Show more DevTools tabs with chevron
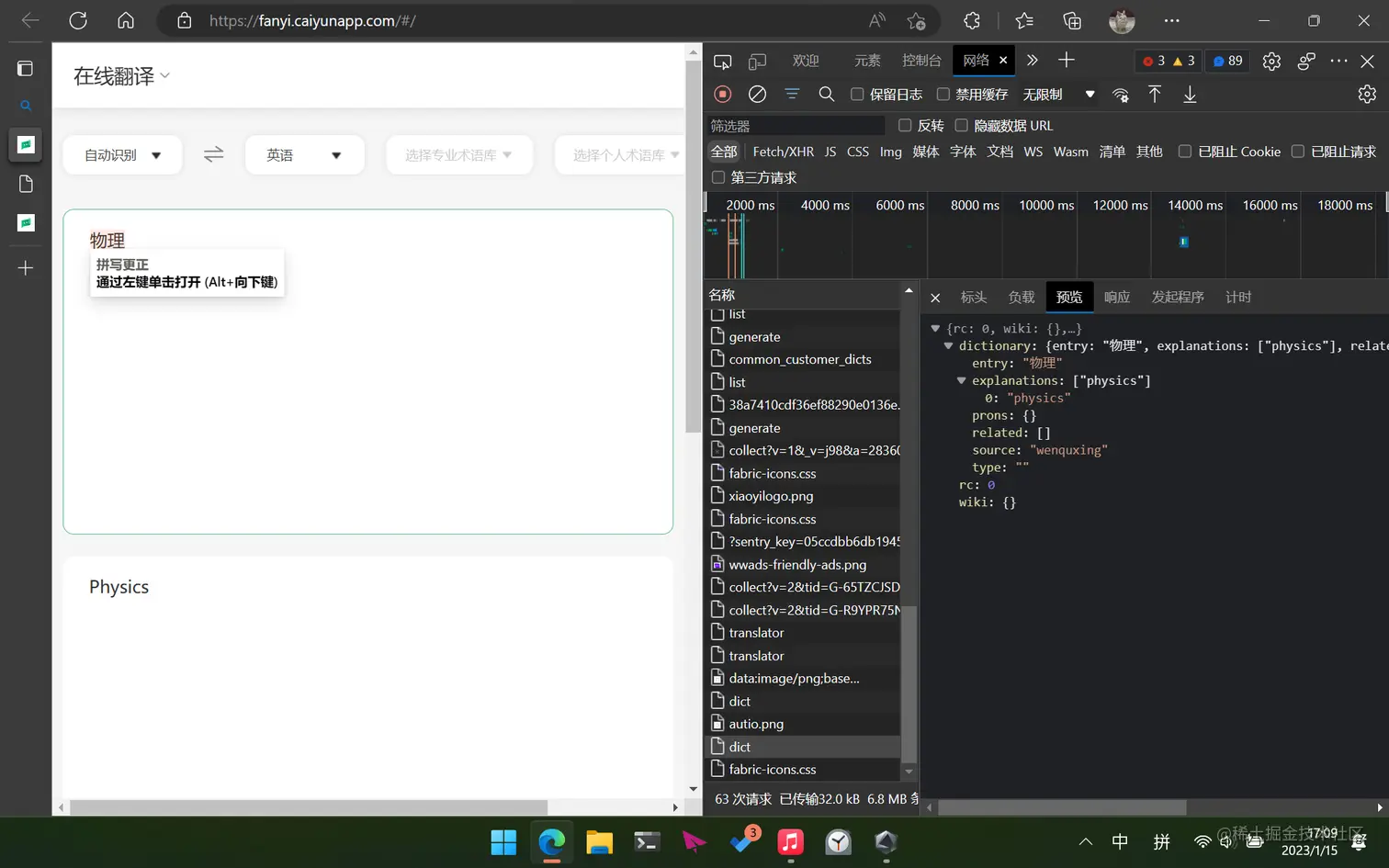1389x868 pixels. [x=1033, y=60]
